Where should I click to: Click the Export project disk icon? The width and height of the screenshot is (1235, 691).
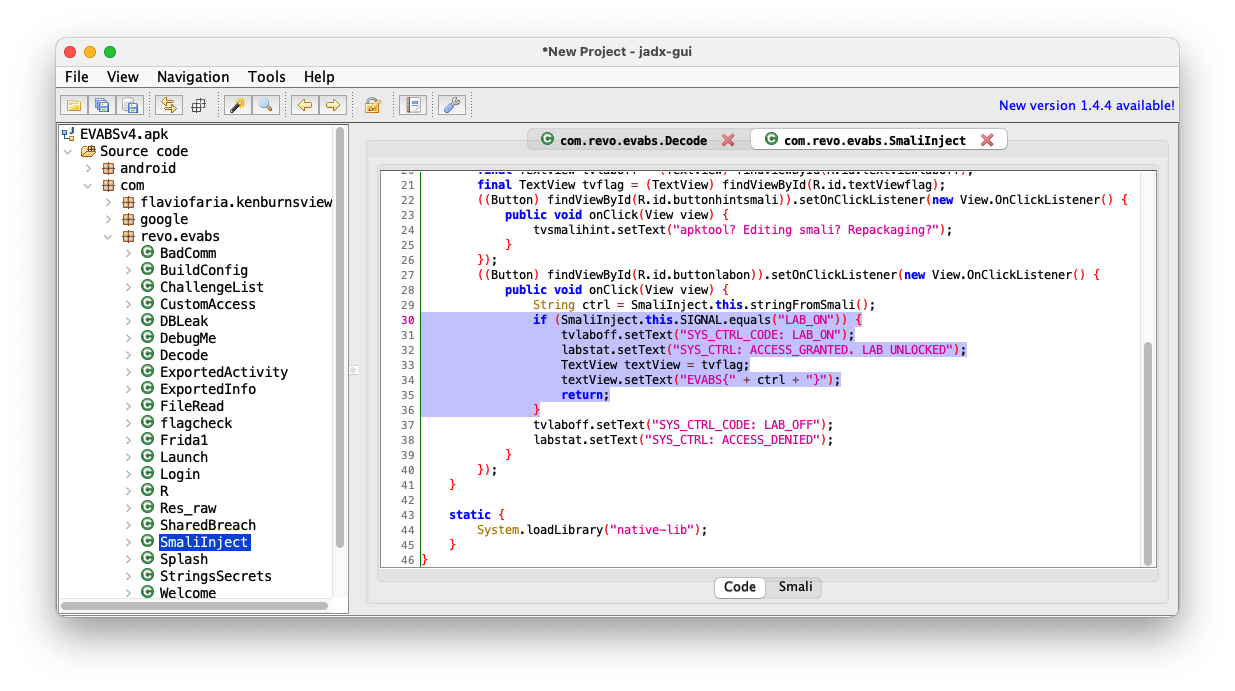click(129, 105)
